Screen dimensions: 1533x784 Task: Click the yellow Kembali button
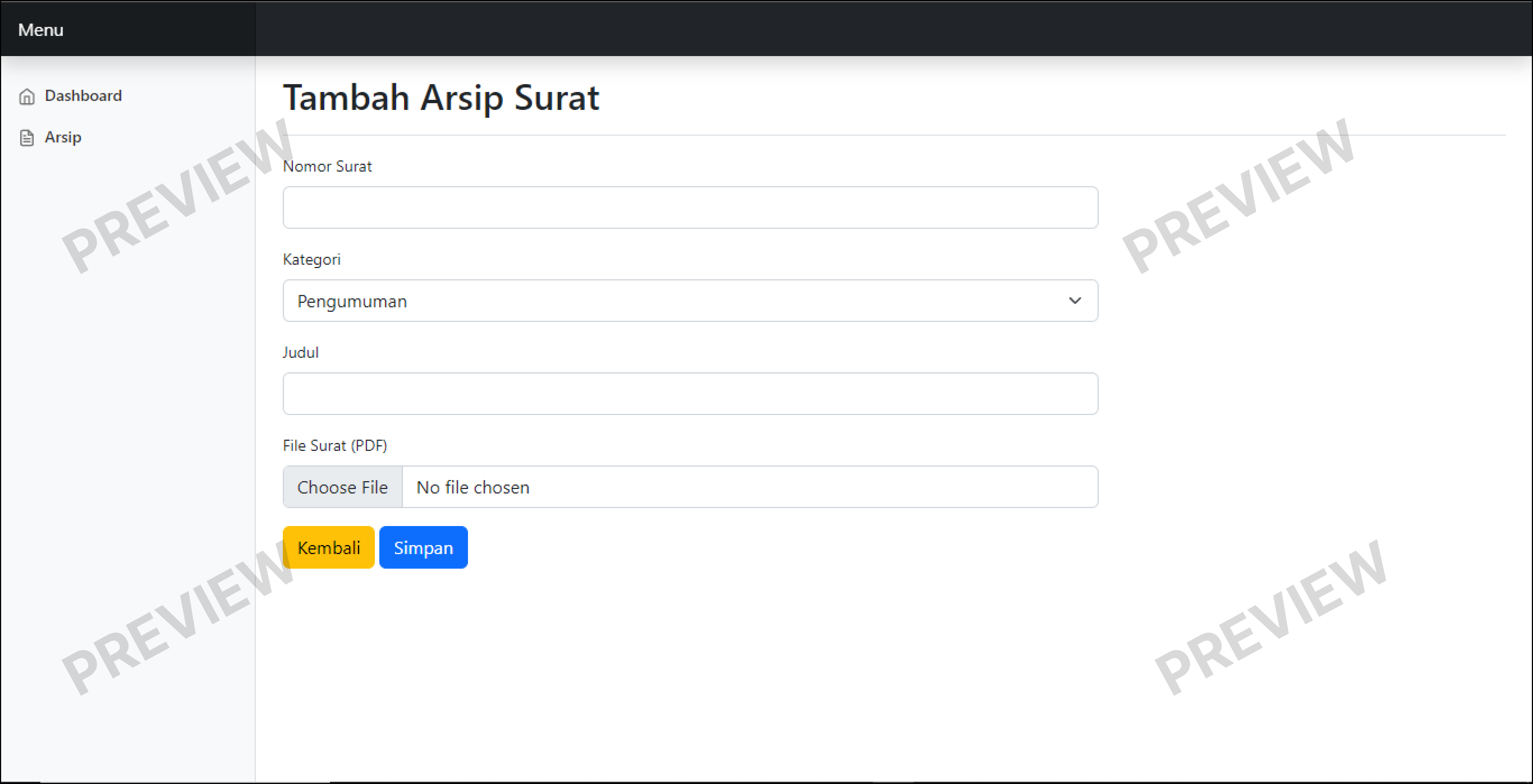coord(329,547)
